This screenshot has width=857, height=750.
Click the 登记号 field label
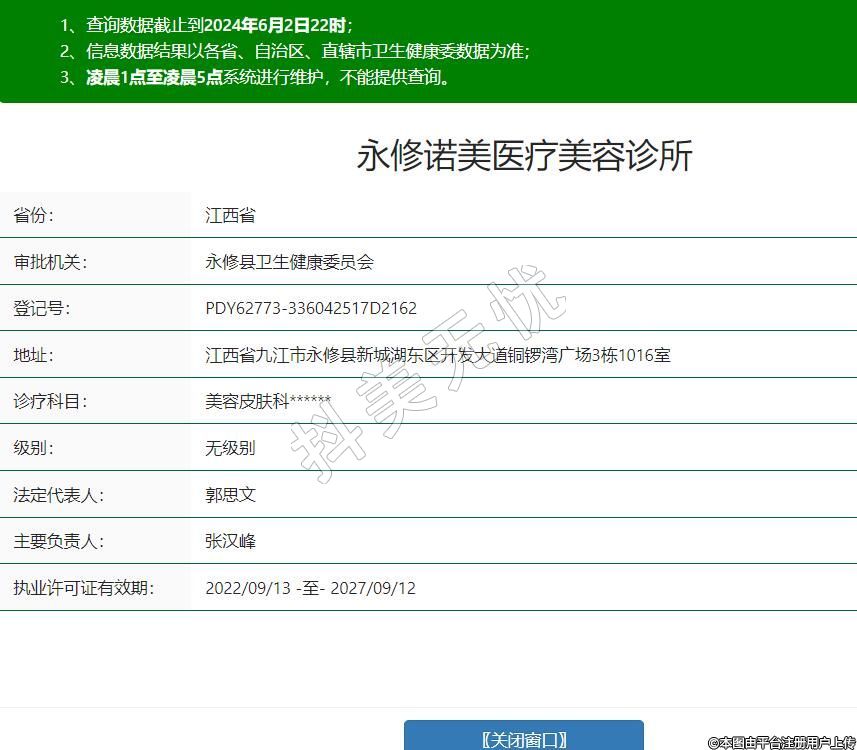(42, 308)
